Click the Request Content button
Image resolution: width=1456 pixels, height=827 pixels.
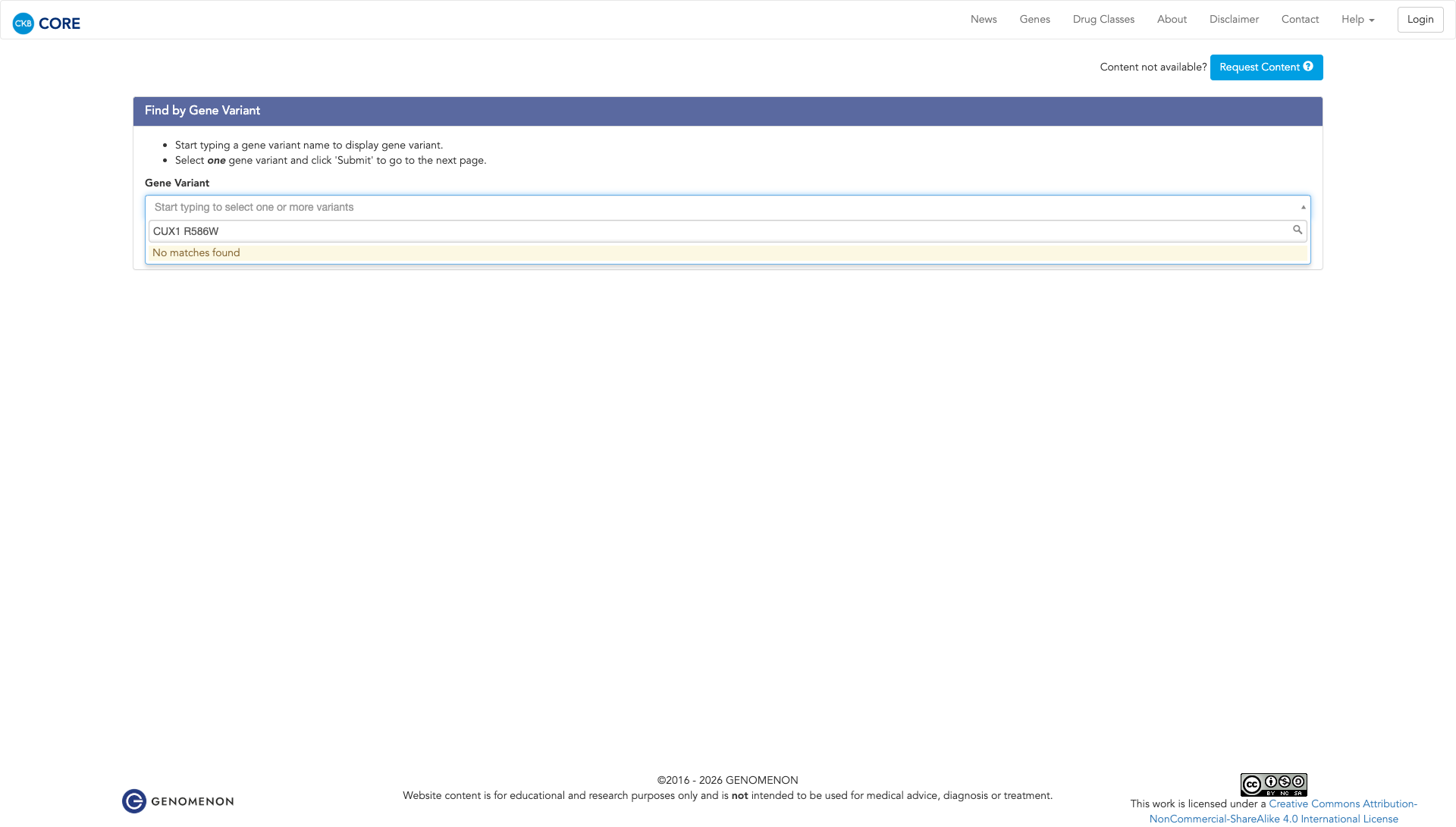pyautogui.click(x=1259, y=67)
